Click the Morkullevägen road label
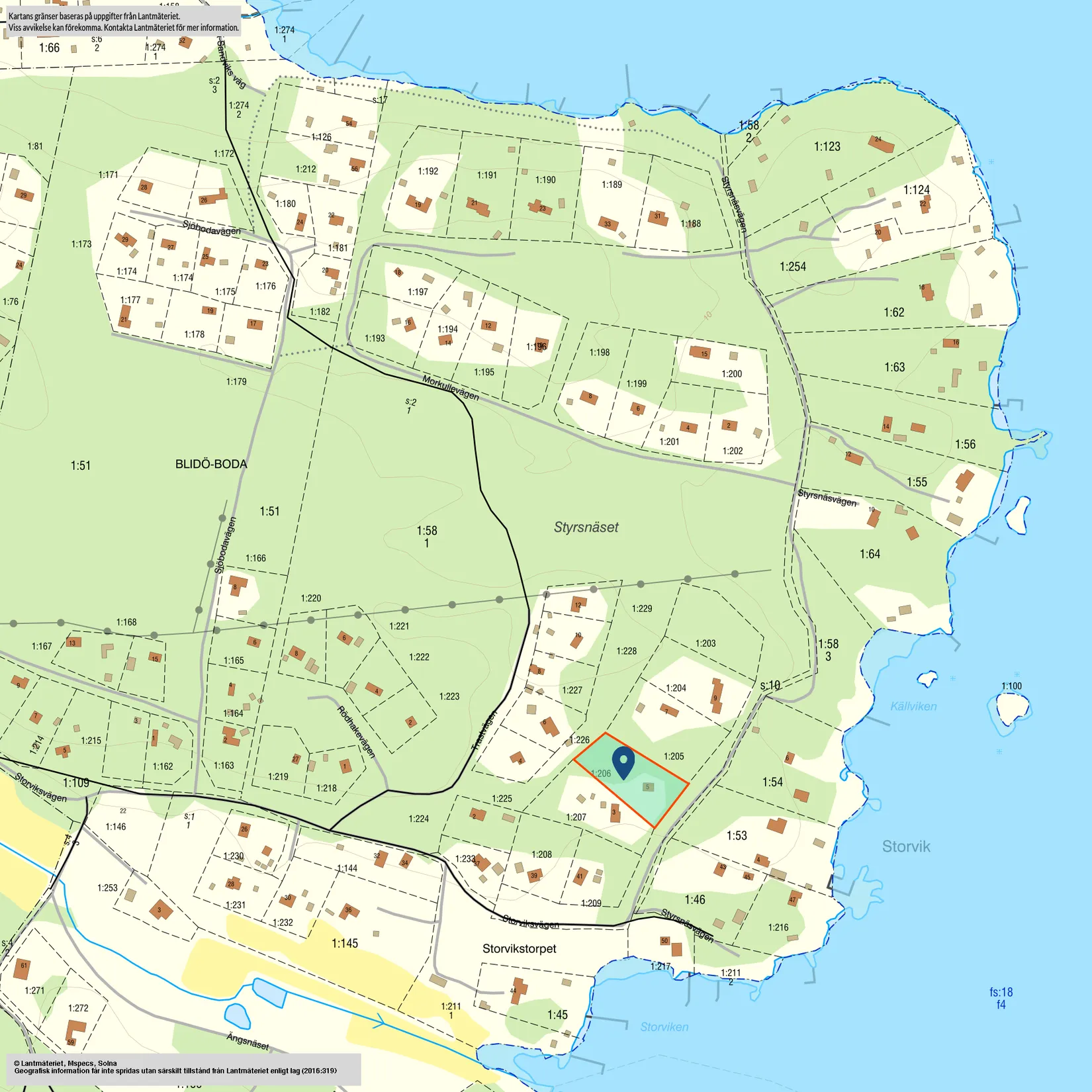The width and height of the screenshot is (1092, 1092). tap(451, 387)
